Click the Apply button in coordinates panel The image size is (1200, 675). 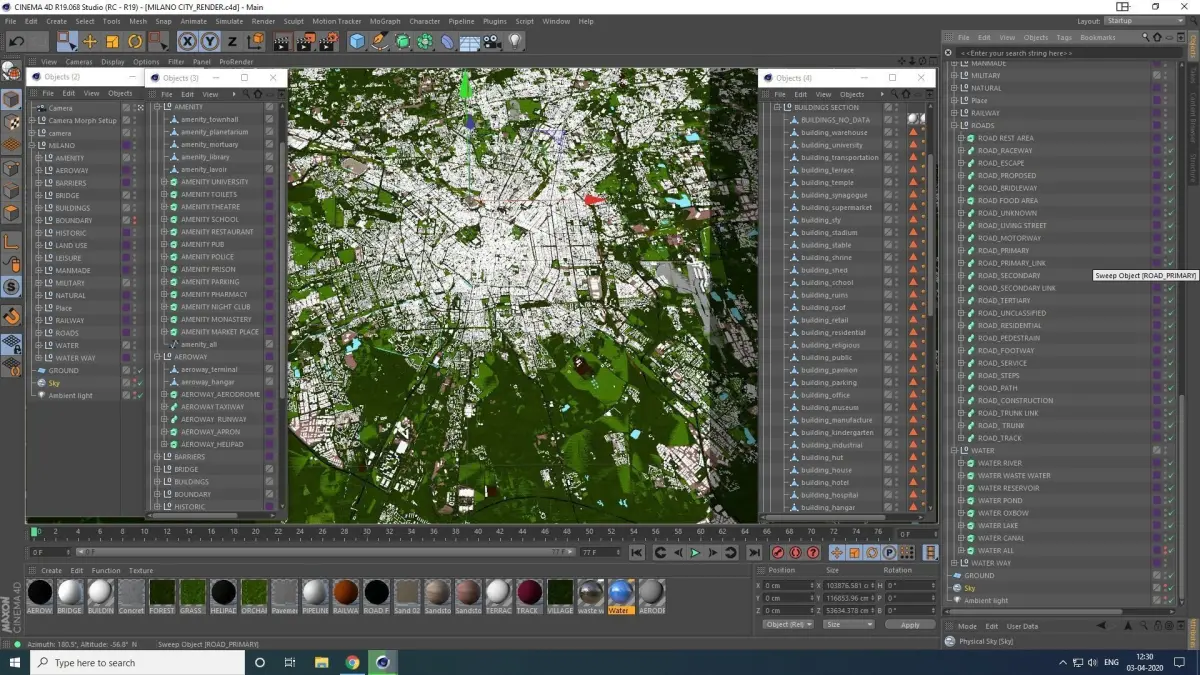pos(910,624)
